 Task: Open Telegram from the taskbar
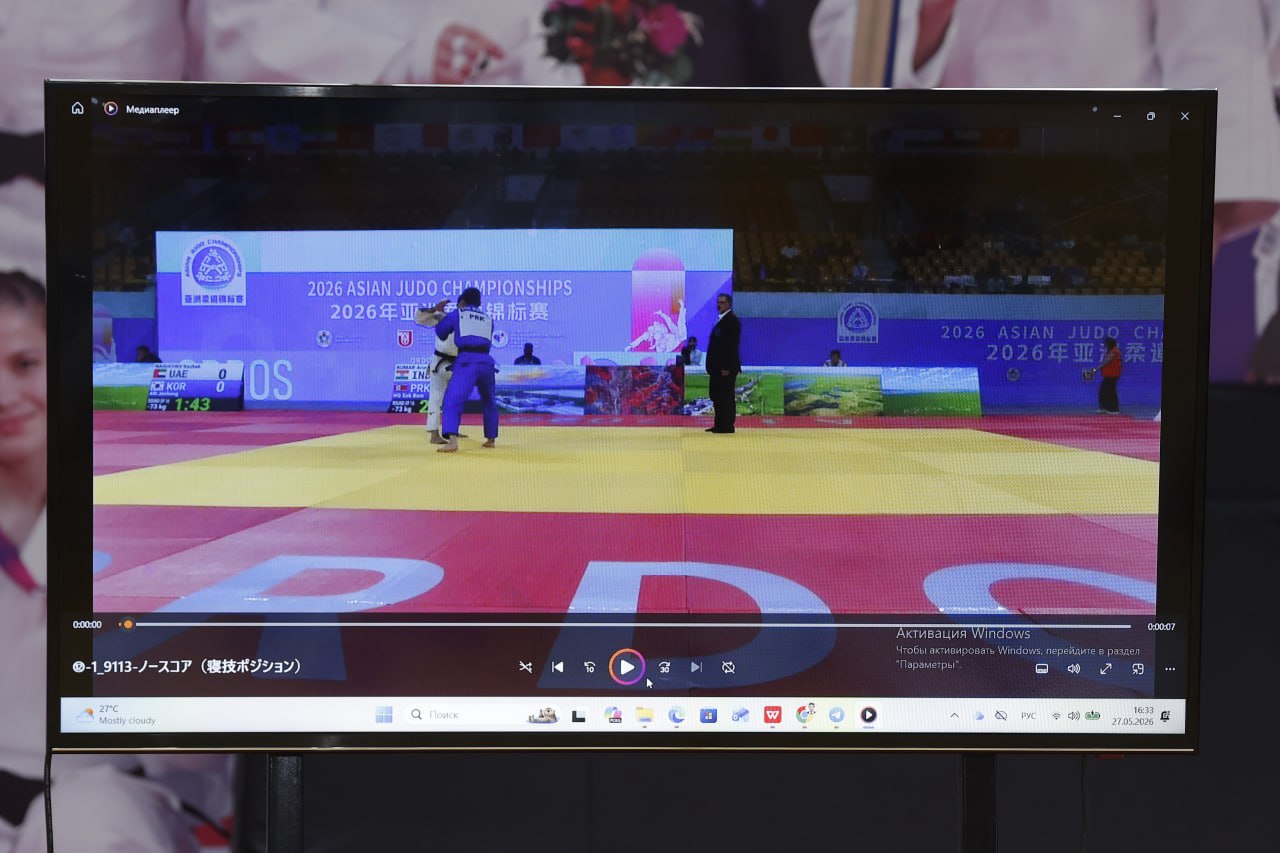(836, 715)
